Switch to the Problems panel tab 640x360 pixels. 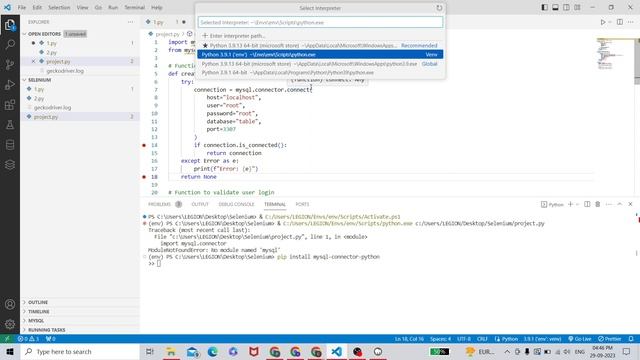tap(160, 204)
